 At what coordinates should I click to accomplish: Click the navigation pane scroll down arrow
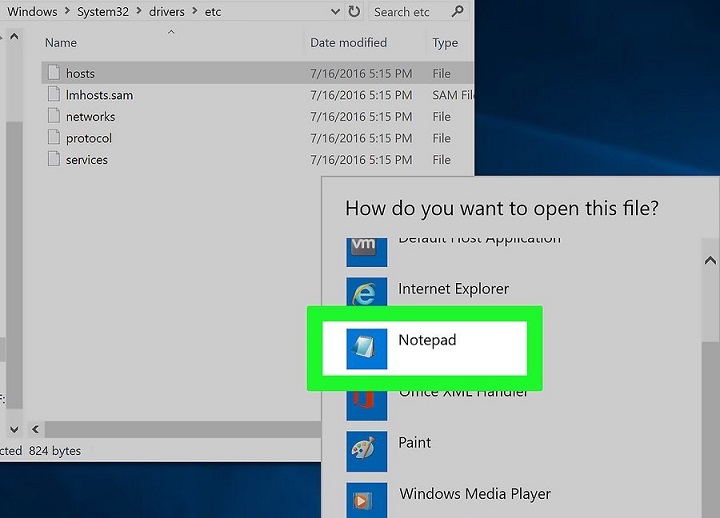pyautogui.click(x=14, y=429)
